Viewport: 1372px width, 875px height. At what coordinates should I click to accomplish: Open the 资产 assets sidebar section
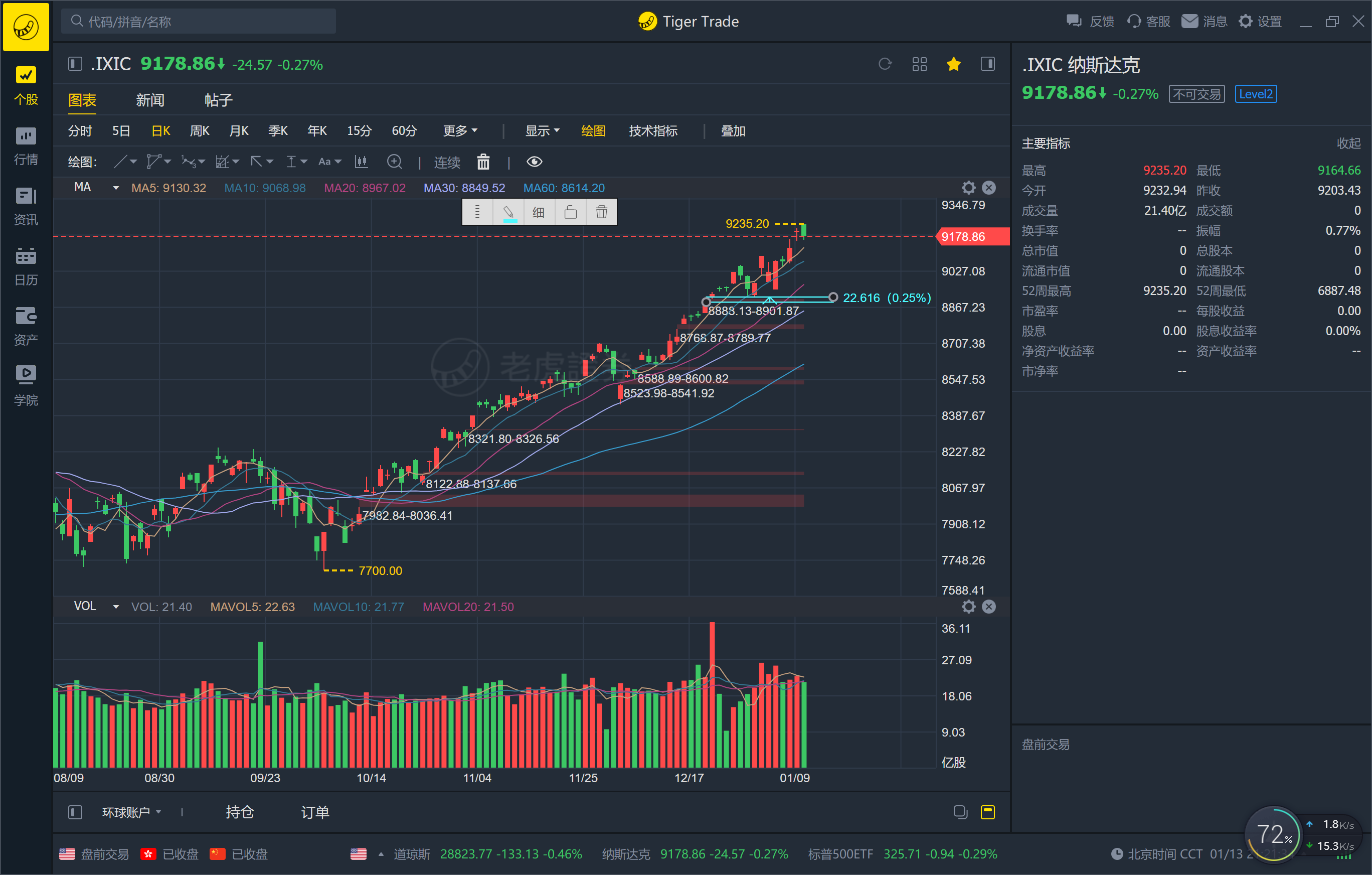(26, 327)
